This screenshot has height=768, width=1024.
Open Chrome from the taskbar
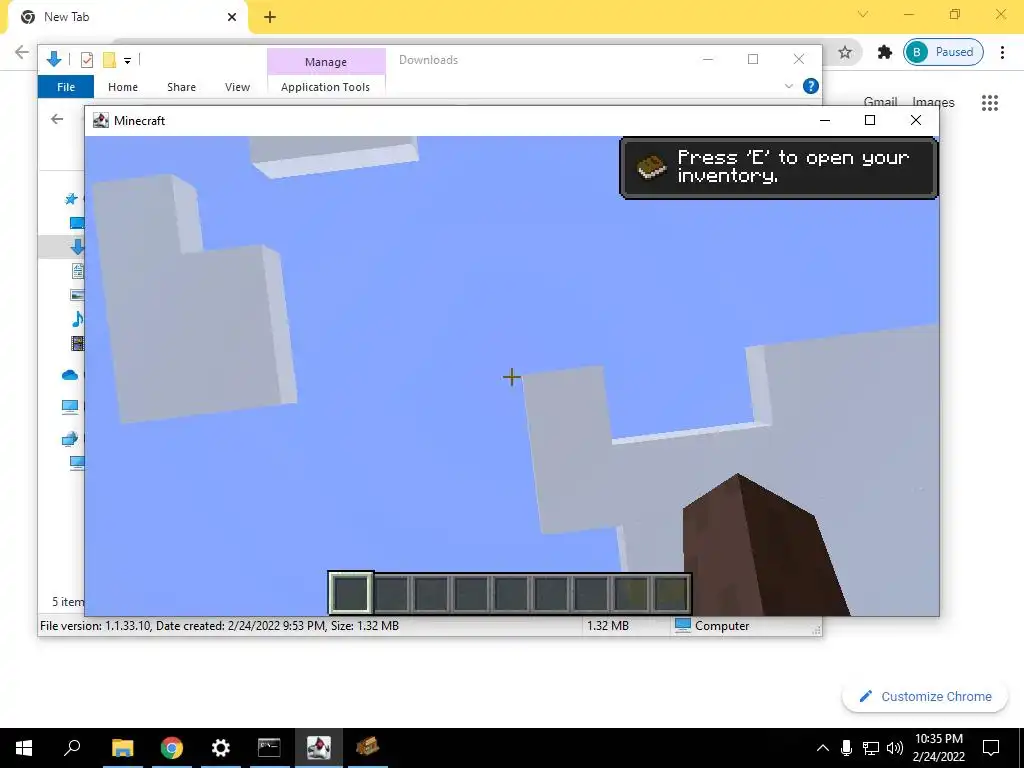[171, 748]
